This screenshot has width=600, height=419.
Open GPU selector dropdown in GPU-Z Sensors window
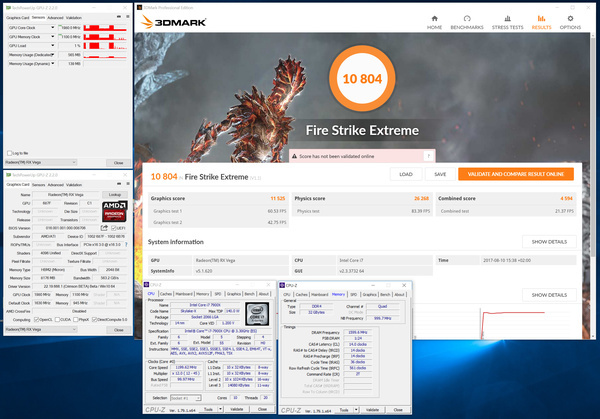click(x=41, y=162)
